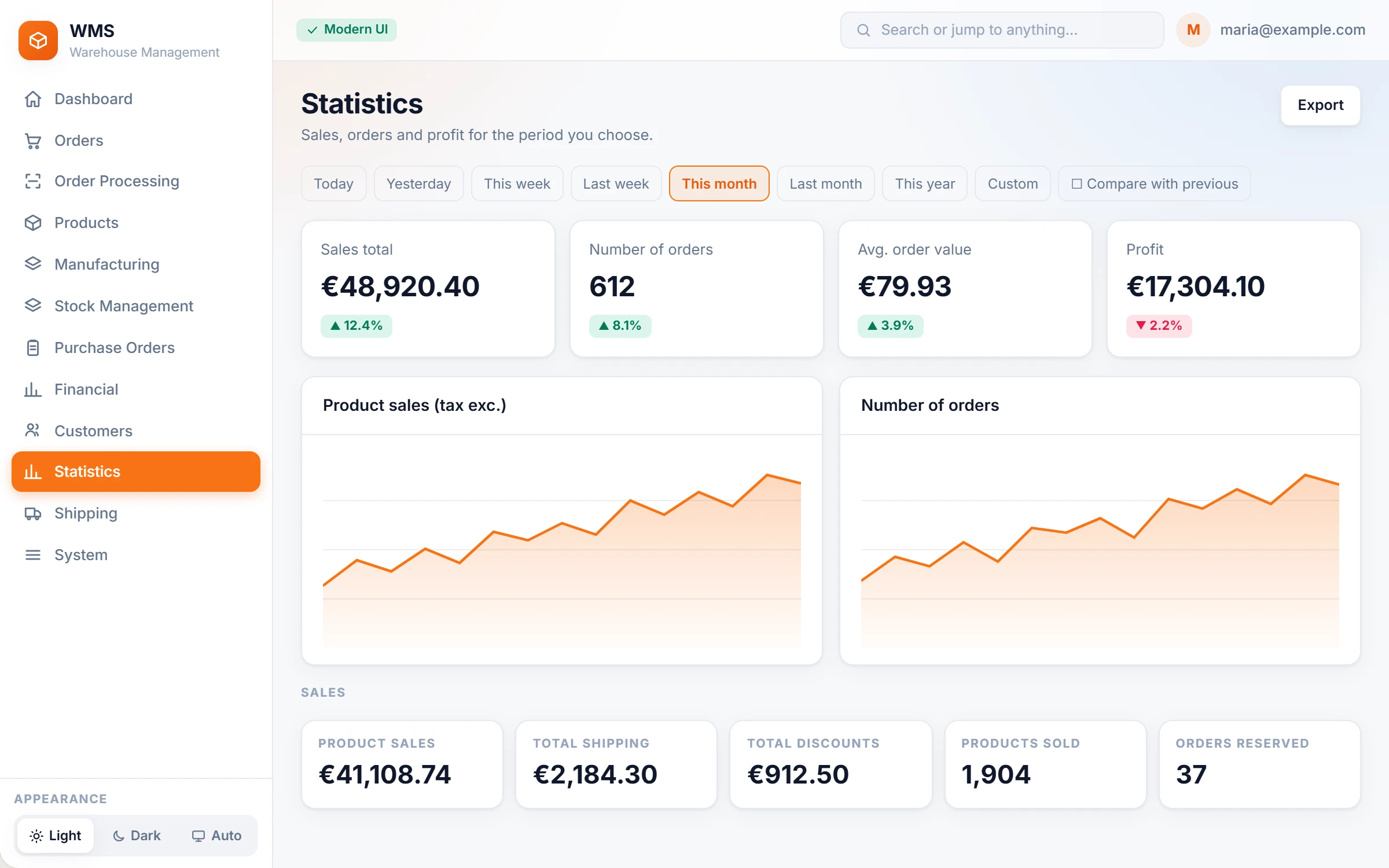Click the Number of orders chart area
1389x868 pixels.
[x=1100, y=550]
